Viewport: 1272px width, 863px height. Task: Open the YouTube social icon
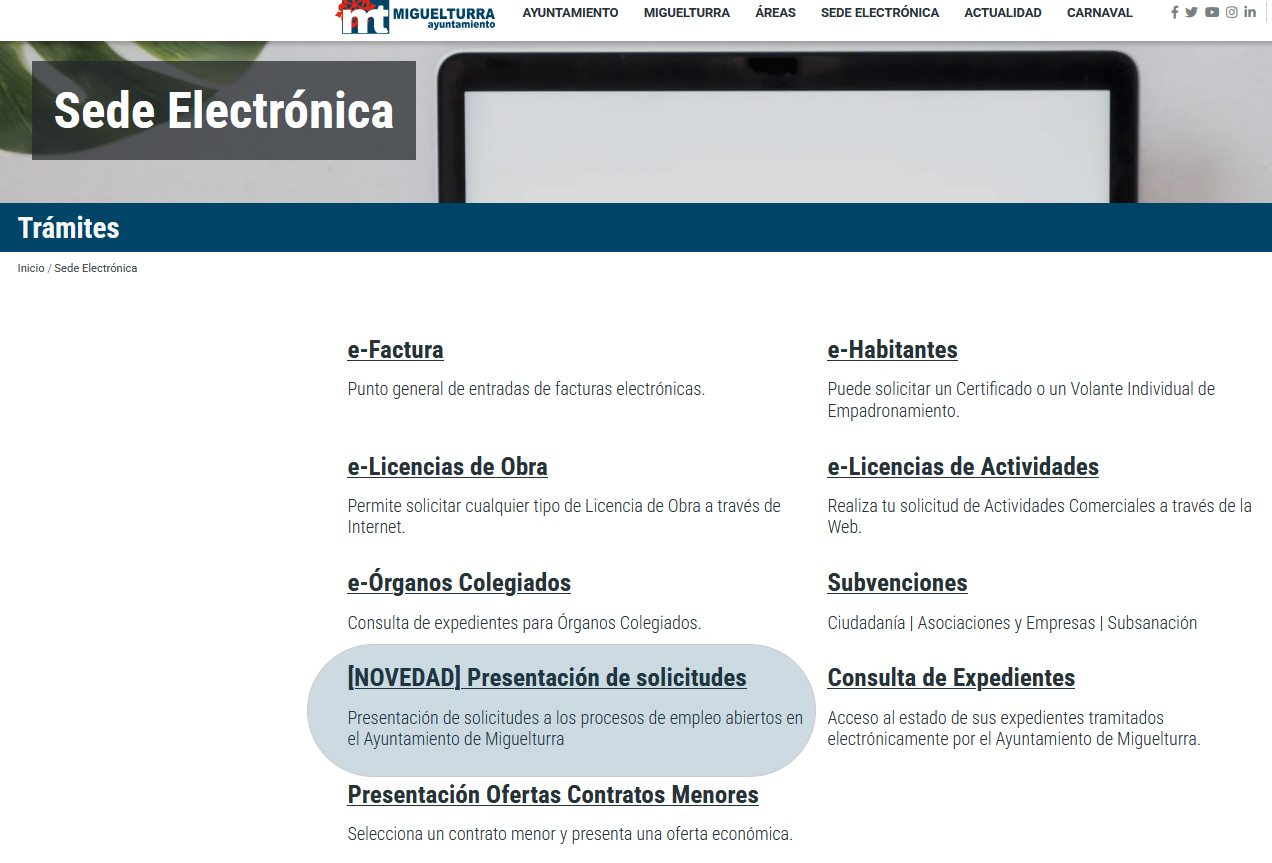click(1212, 13)
